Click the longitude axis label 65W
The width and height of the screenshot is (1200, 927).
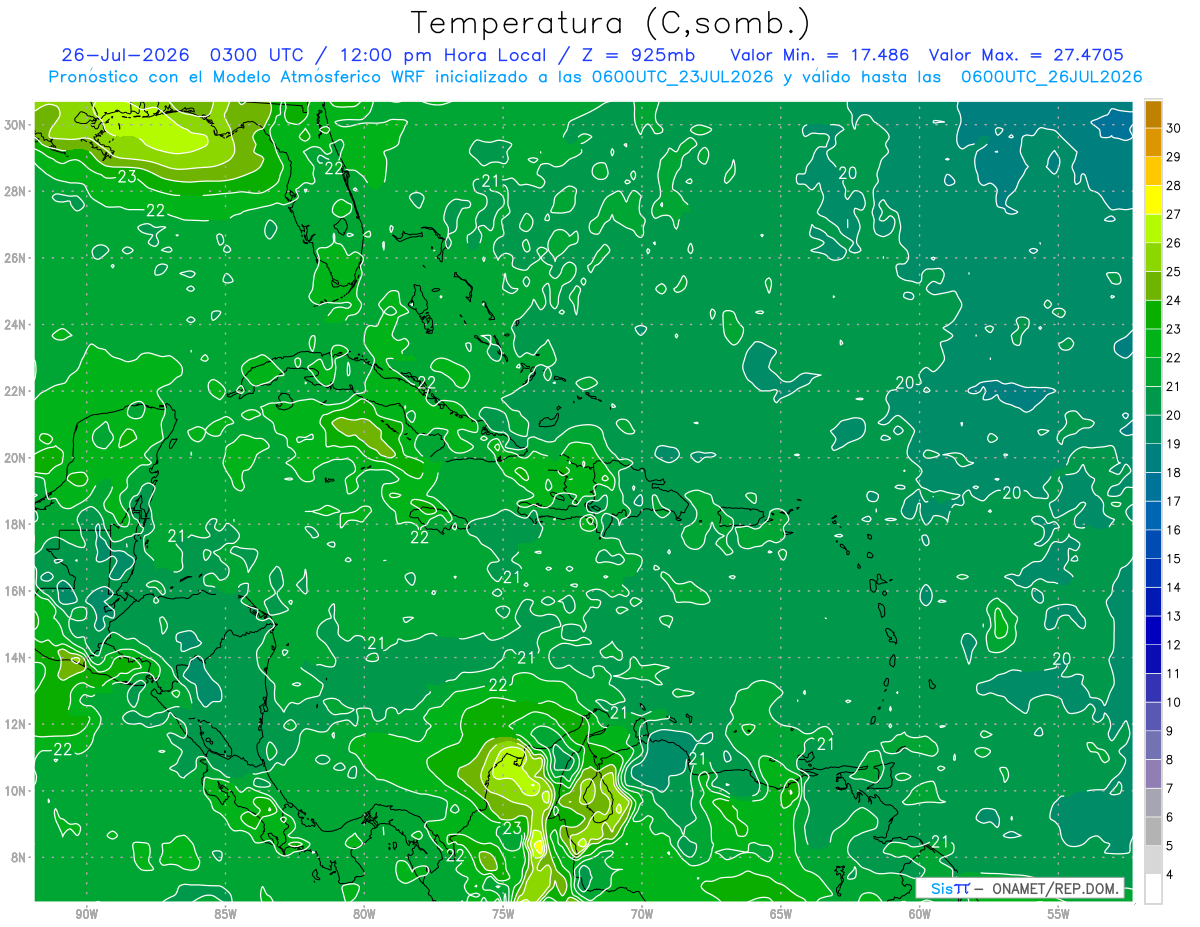pyautogui.click(x=781, y=914)
